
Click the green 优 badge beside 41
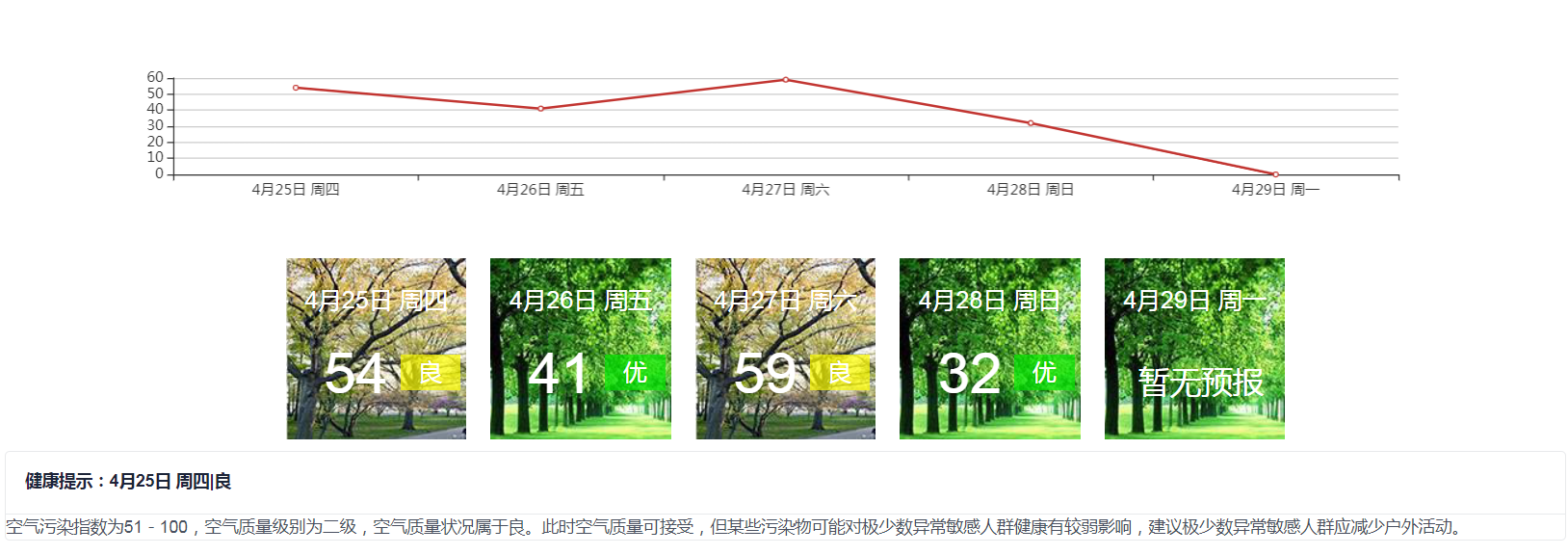(x=635, y=373)
